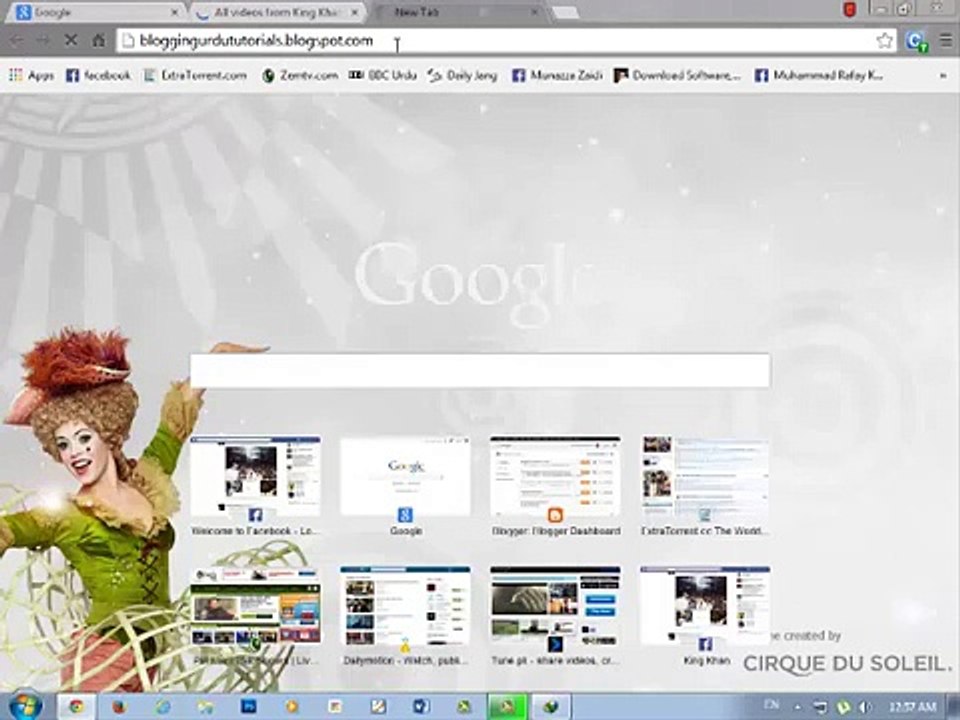Close the Google tab
This screenshot has height=720, width=960.
pyautogui.click(x=174, y=12)
